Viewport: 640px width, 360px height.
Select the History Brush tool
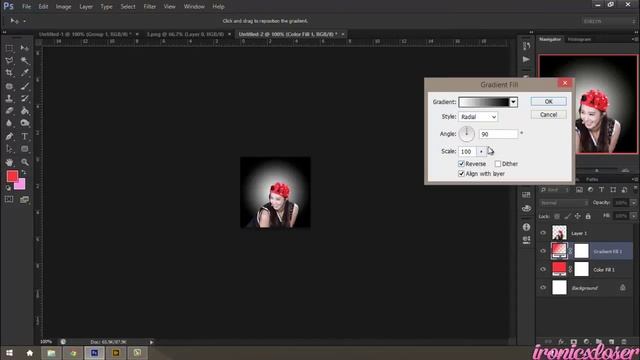pos(24,98)
